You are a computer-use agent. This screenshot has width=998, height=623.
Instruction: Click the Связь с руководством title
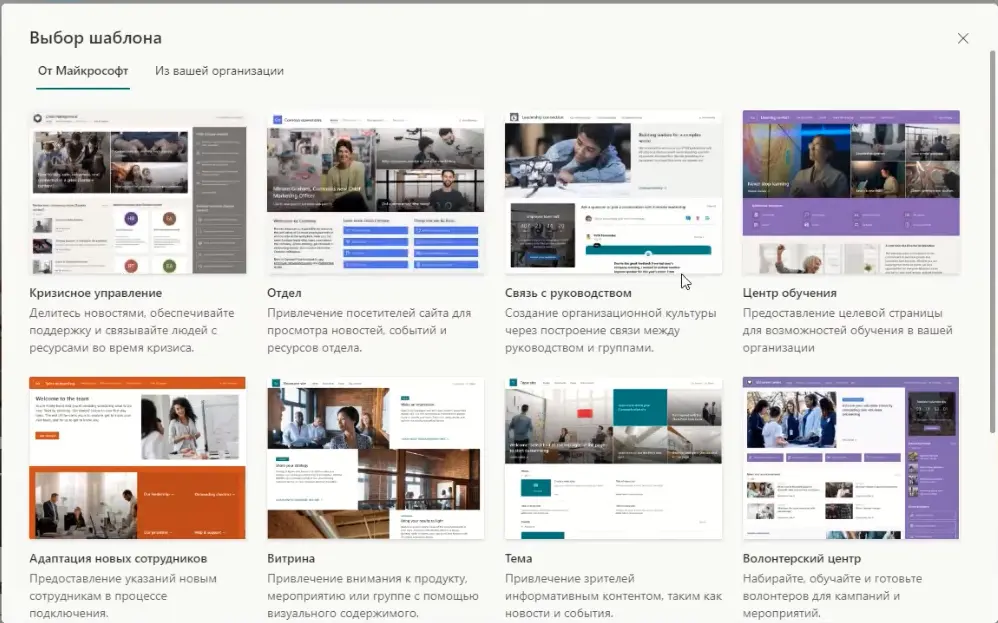click(x=568, y=293)
